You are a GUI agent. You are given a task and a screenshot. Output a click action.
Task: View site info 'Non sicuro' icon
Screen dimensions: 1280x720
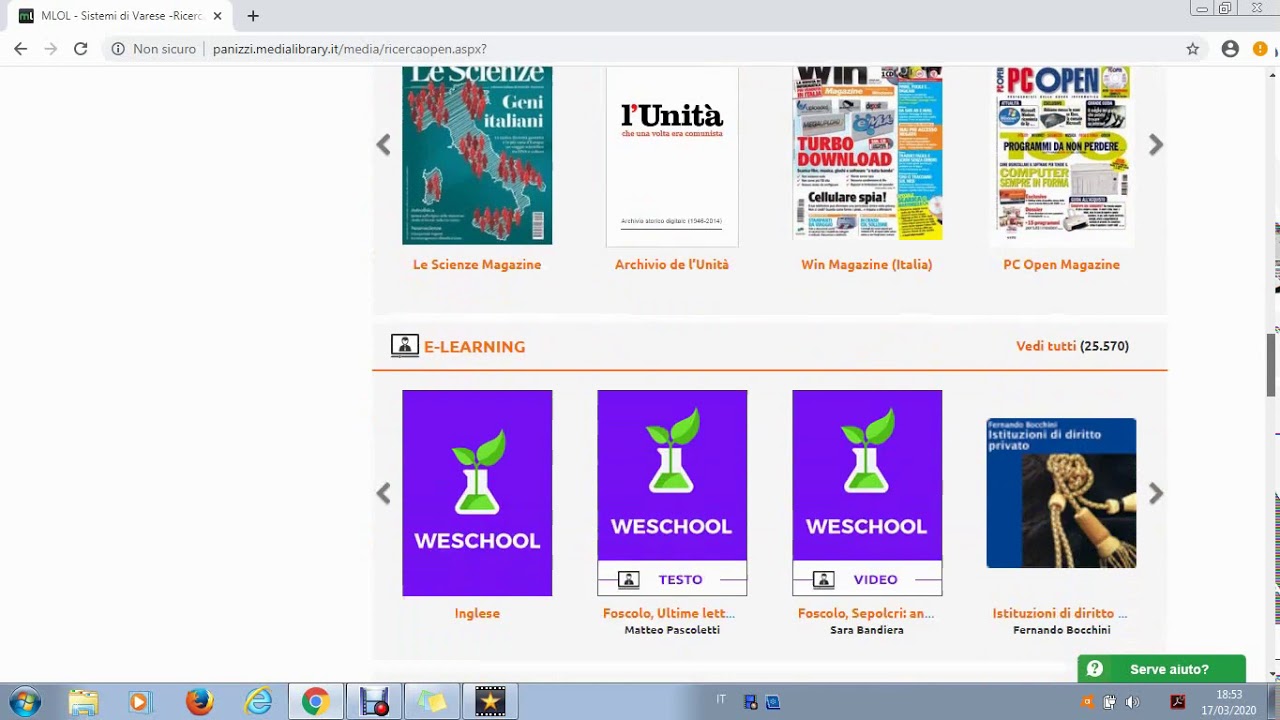[x=118, y=48]
